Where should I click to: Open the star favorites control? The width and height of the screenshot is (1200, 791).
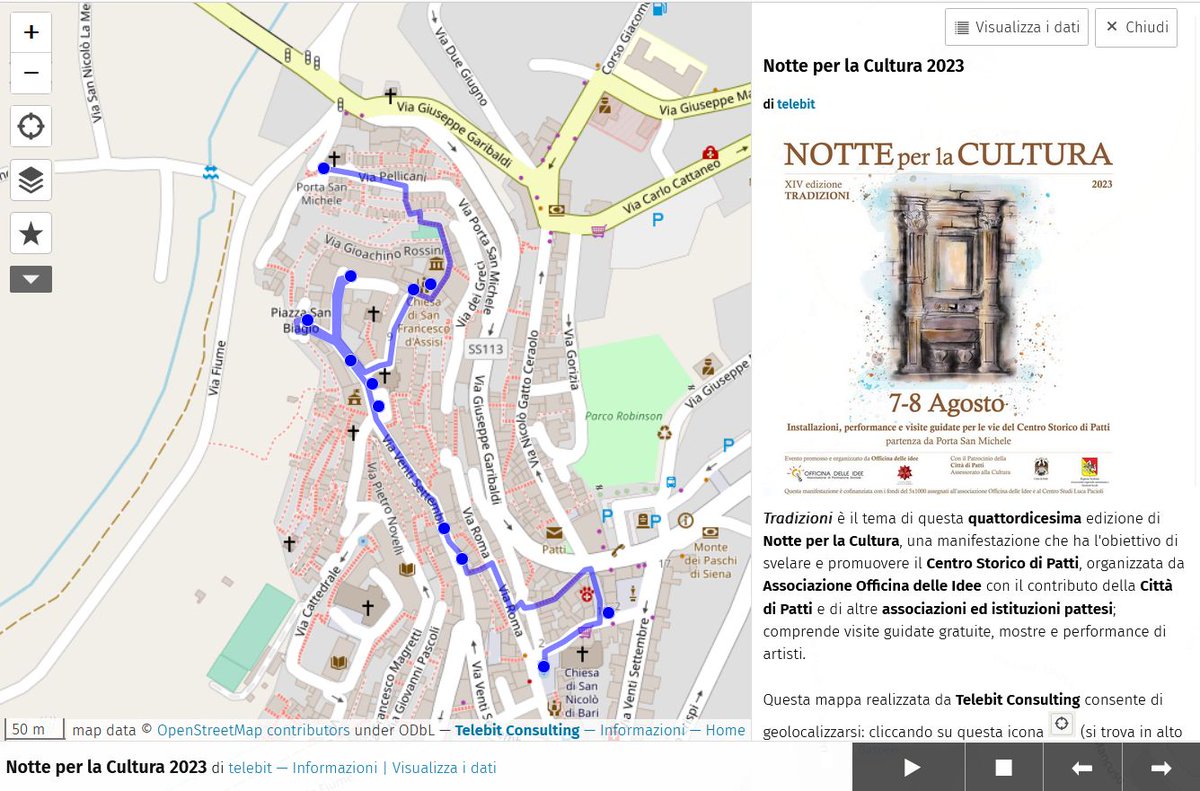tap(31, 233)
